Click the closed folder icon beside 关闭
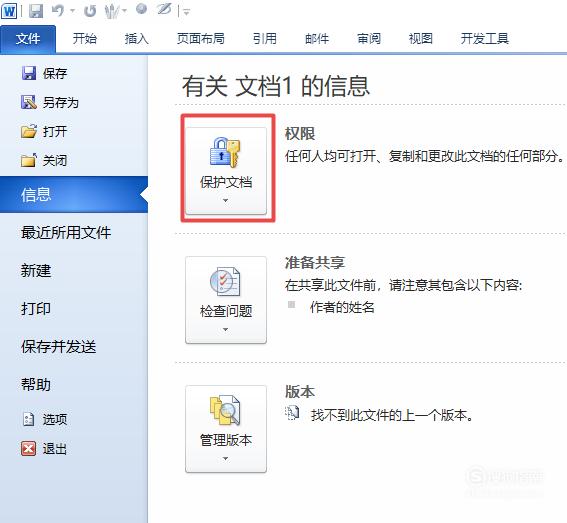Screen dimensions: 567x523 (x=29, y=160)
